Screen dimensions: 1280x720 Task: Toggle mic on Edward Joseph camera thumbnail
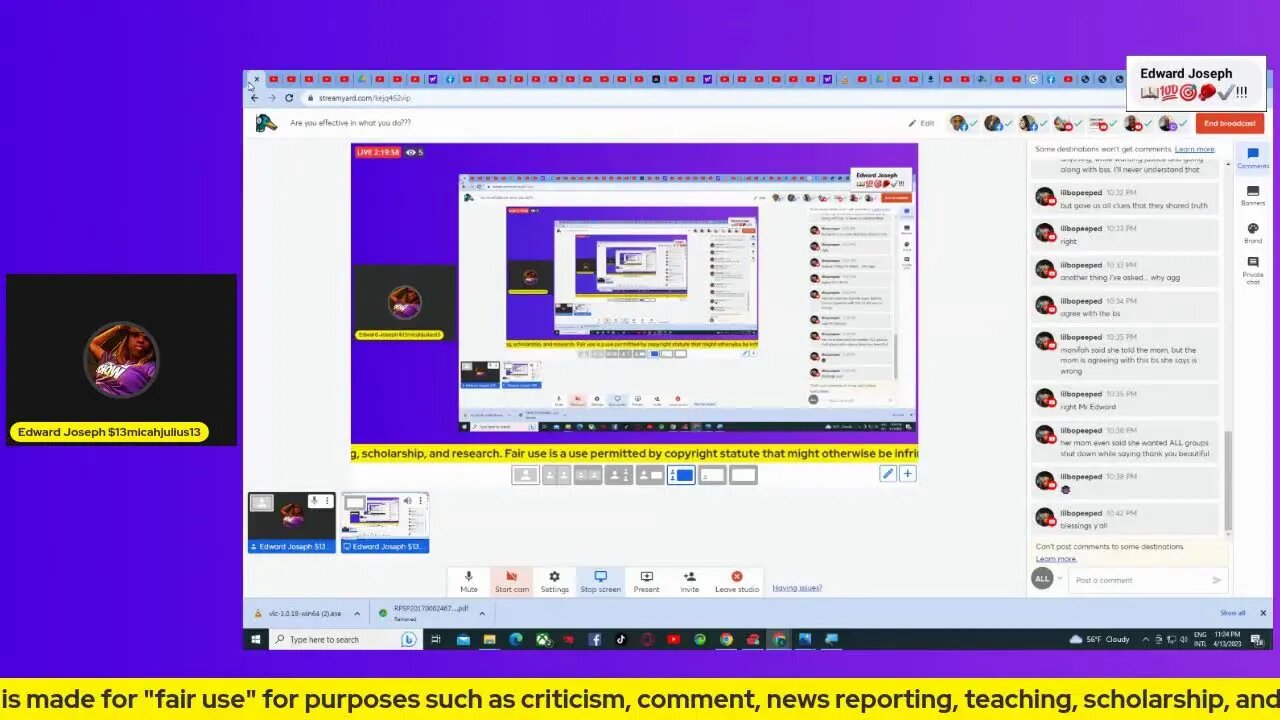point(314,501)
